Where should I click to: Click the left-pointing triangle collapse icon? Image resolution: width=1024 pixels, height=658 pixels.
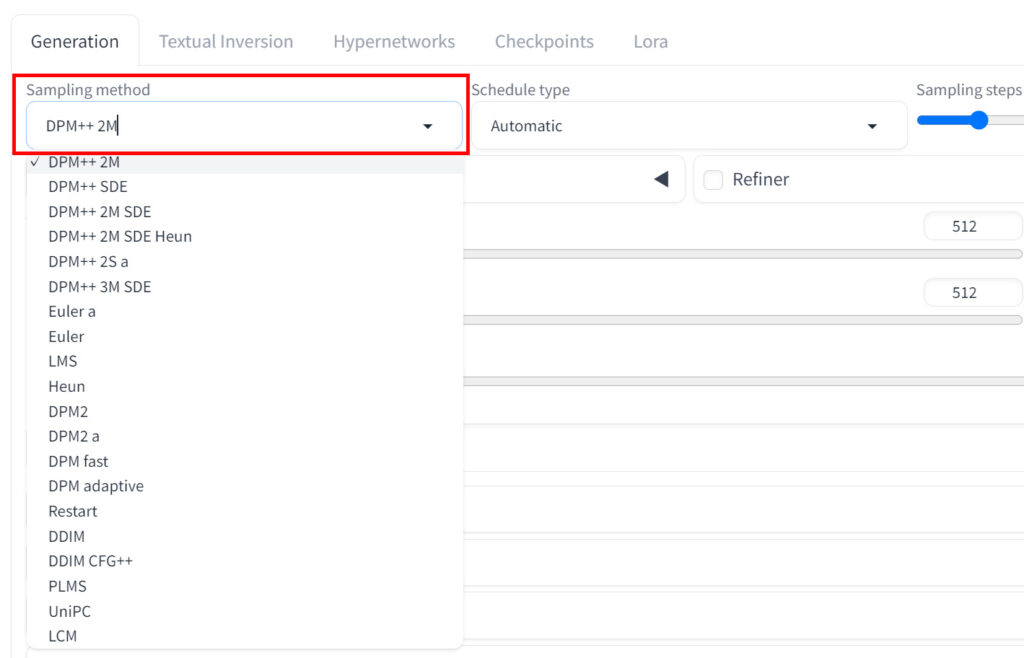[660, 179]
